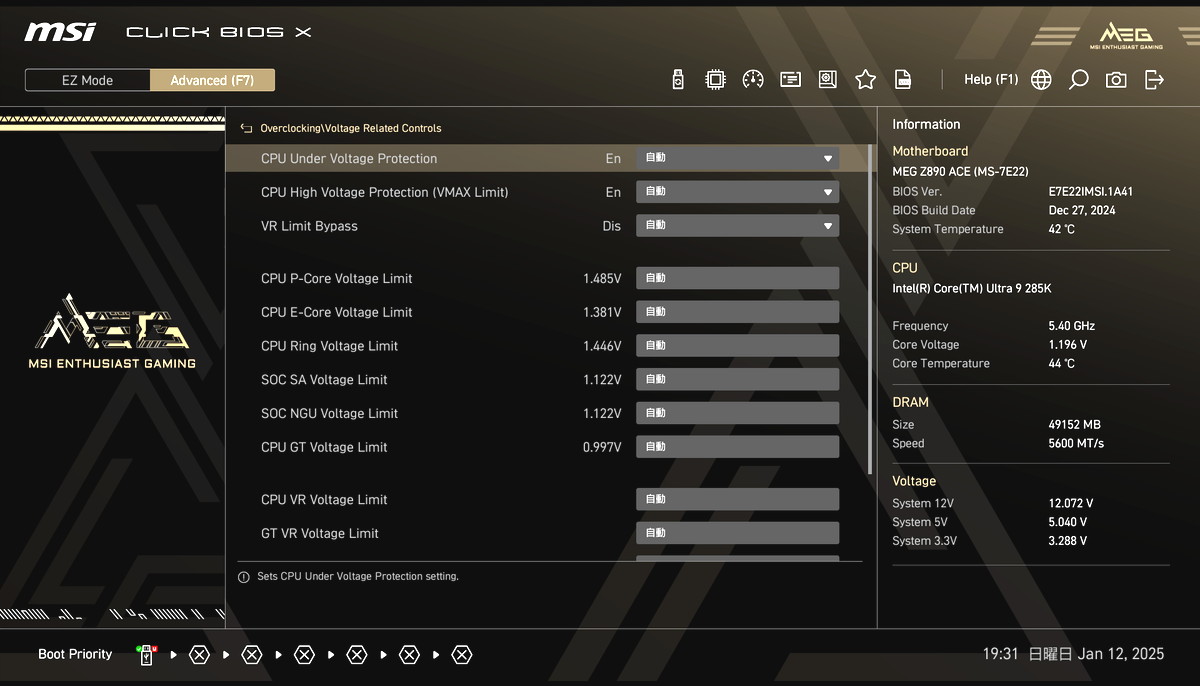Image resolution: width=1200 pixels, height=686 pixels.
Task: Edit SOC NGU Voltage Limit field
Action: coord(737,413)
